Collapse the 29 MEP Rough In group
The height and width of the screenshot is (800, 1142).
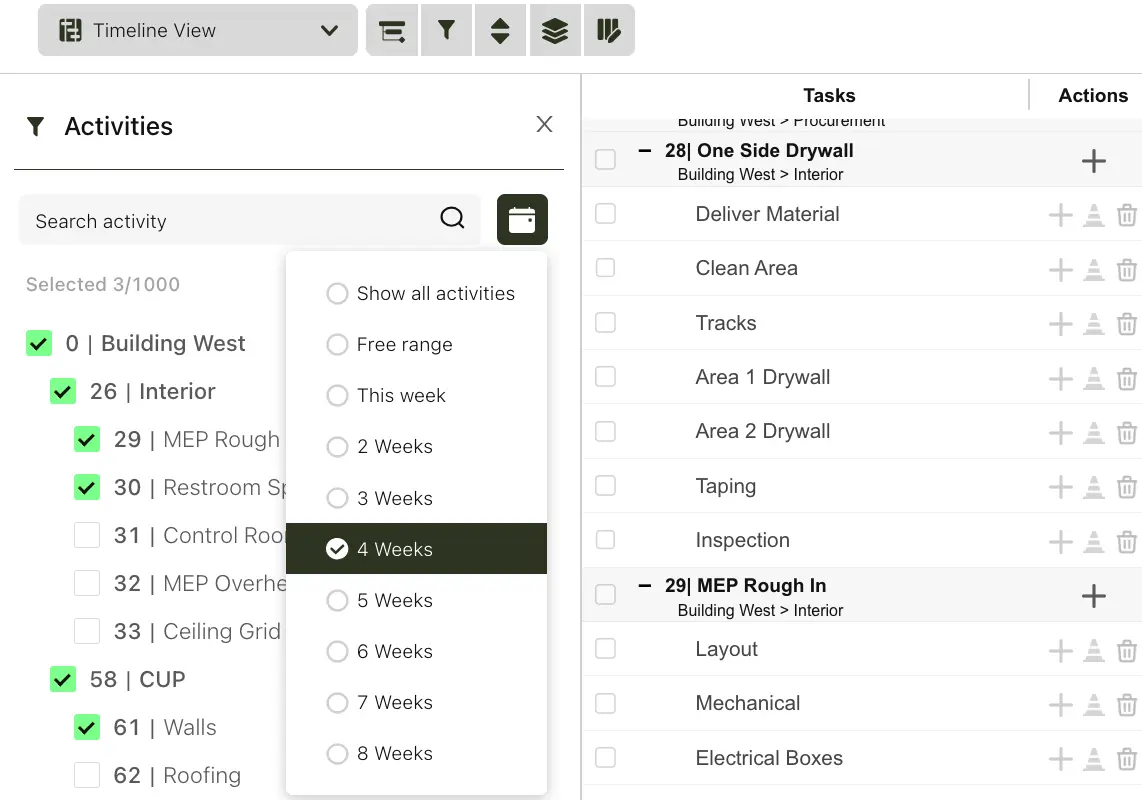click(x=645, y=585)
